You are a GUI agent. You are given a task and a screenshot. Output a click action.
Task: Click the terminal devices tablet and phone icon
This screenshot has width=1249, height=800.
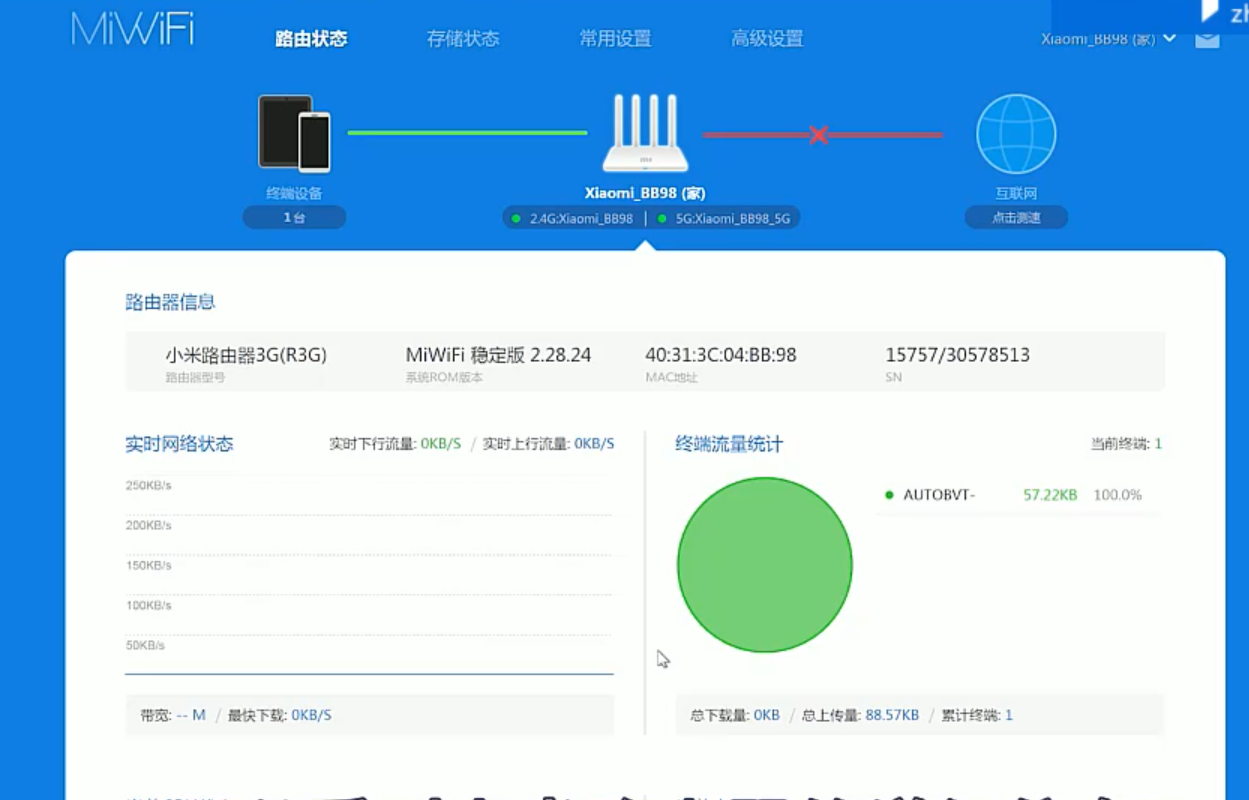click(x=294, y=132)
